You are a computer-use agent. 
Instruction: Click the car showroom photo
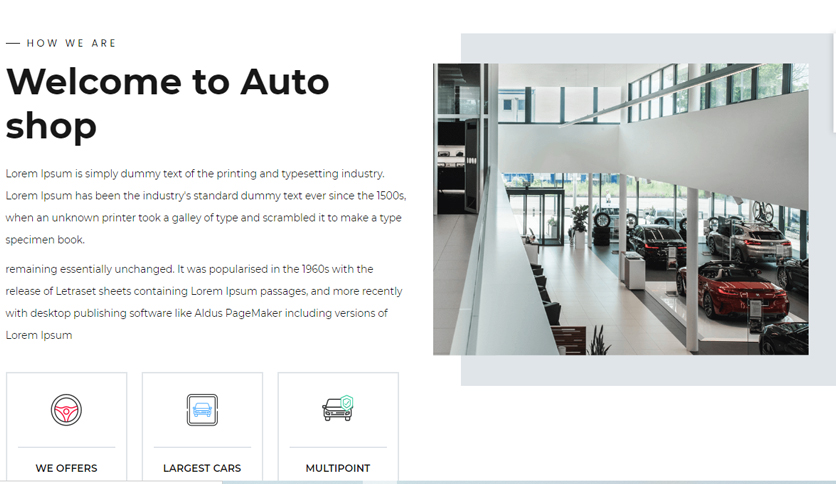[x=621, y=209]
